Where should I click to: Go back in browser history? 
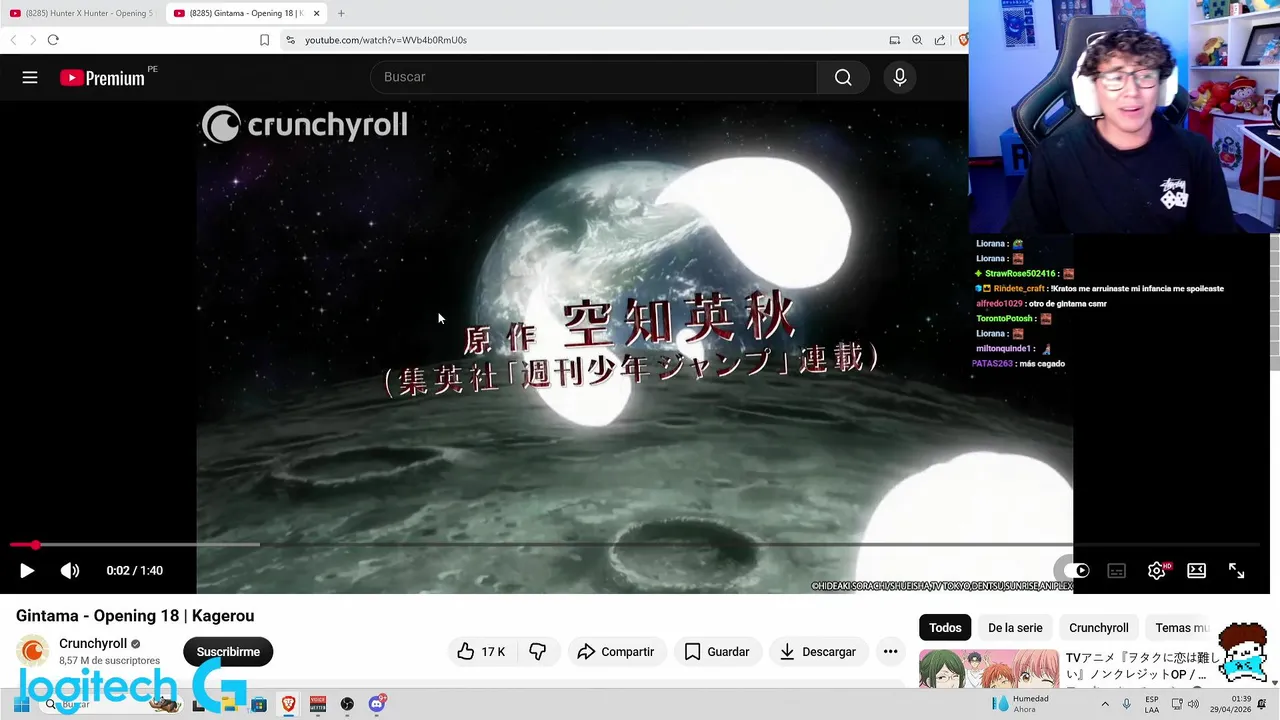pyautogui.click(x=13, y=40)
